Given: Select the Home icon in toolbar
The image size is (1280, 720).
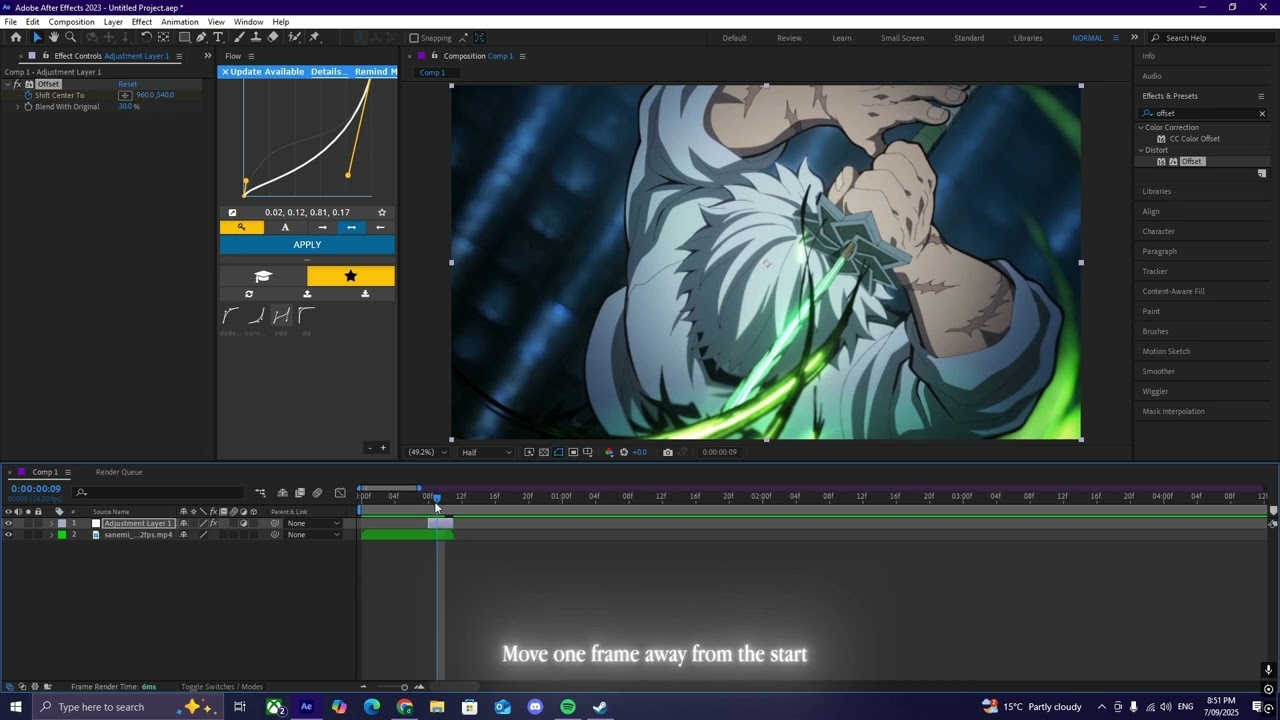Looking at the screenshot, I should tap(16, 37).
